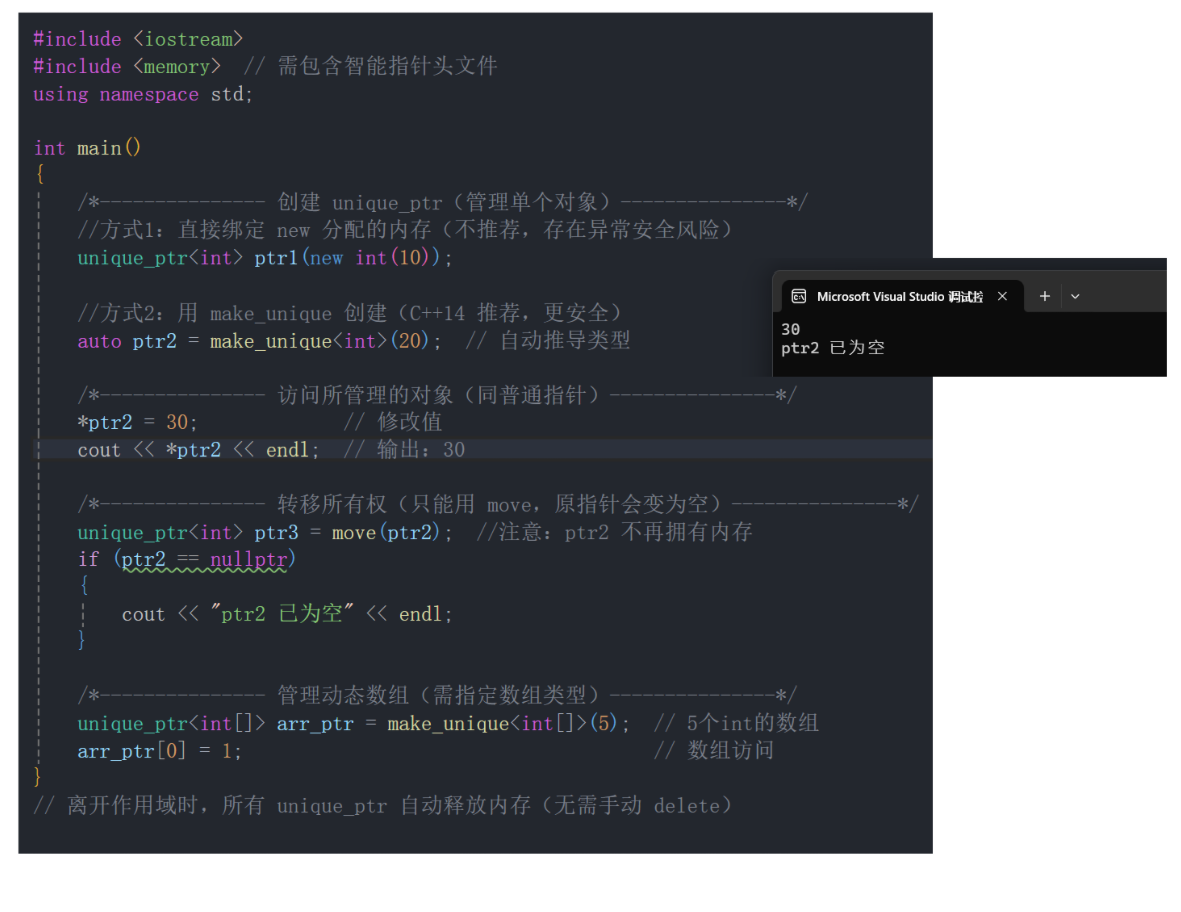The image size is (1181, 912).
Task: Click the console output 'ptr2 已为空'
Action: click(x=833, y=348)
